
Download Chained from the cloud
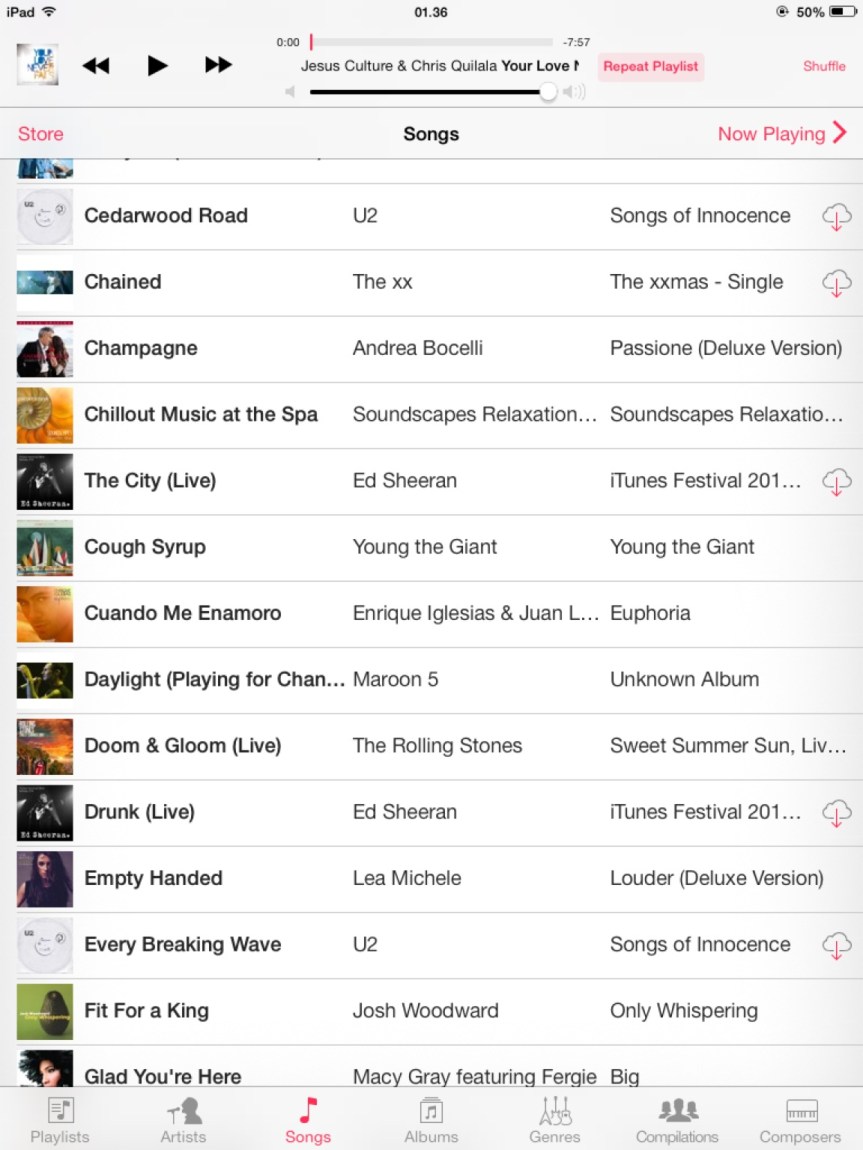(836, 283)
